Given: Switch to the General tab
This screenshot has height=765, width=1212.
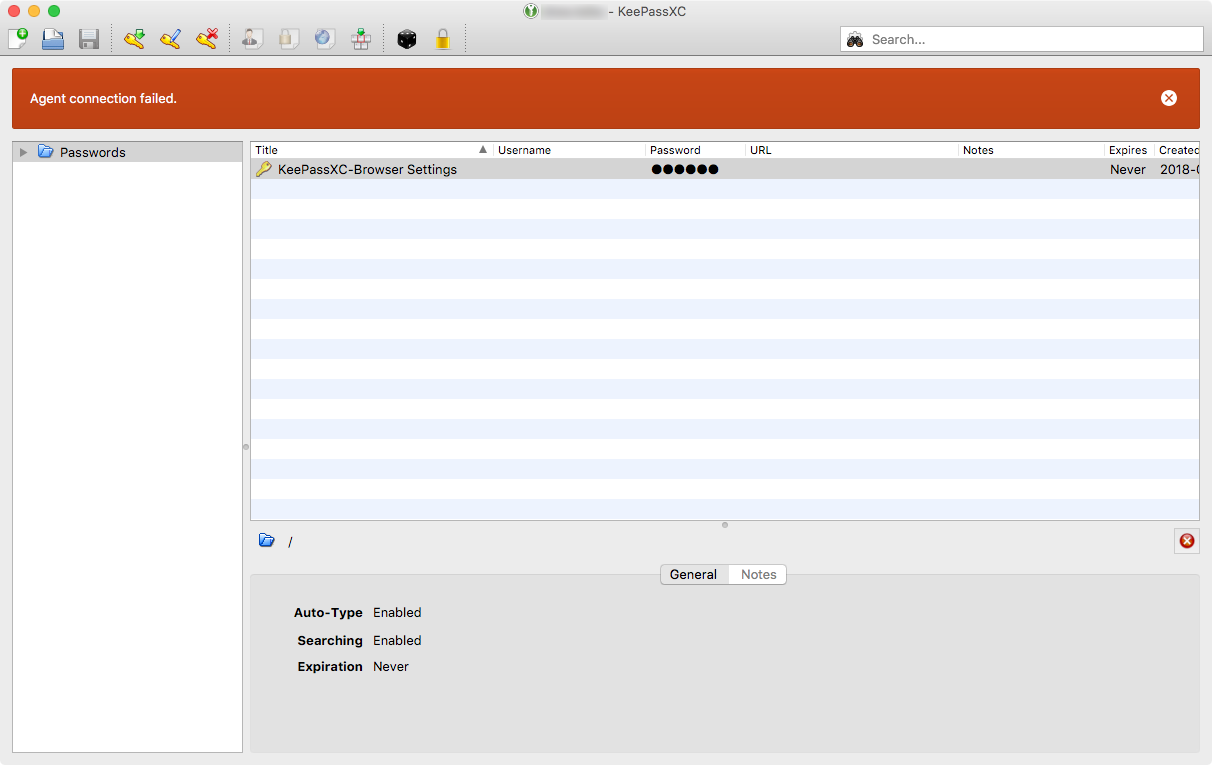Looking at the screenshot, I should pyautogui.click(x=693, y=574).
